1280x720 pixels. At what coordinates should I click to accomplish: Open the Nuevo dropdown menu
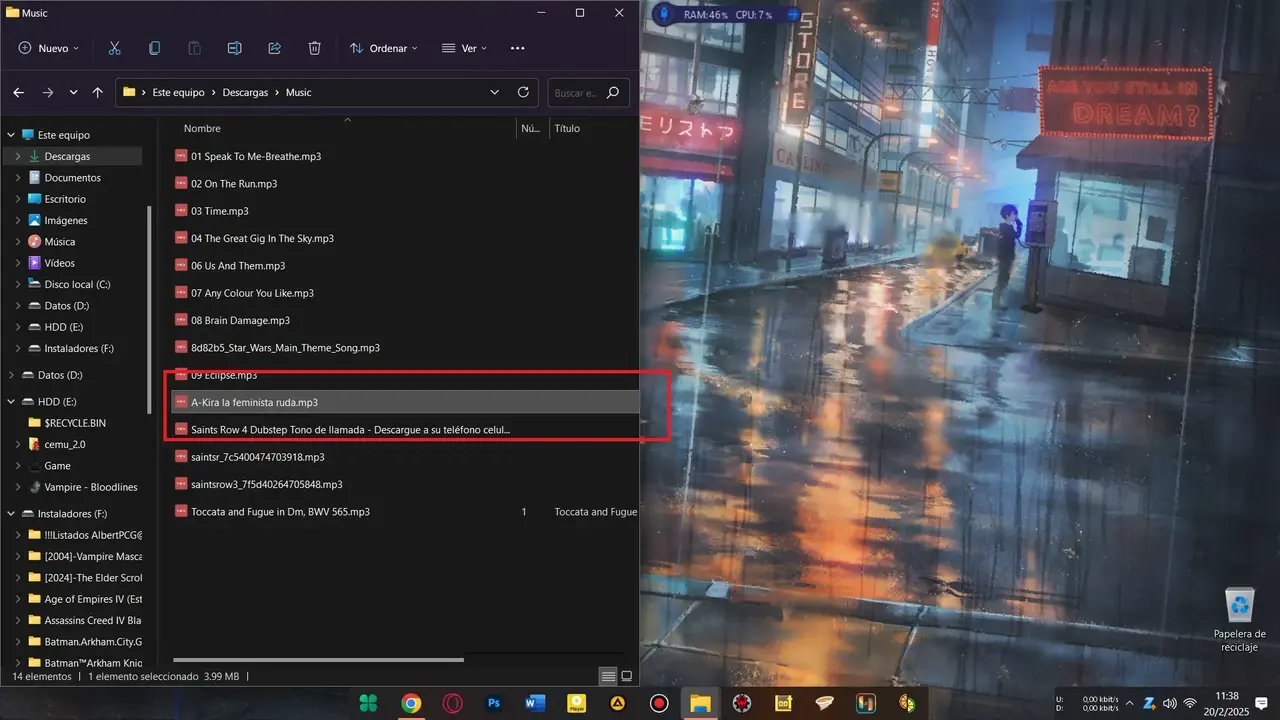[49, 48]
